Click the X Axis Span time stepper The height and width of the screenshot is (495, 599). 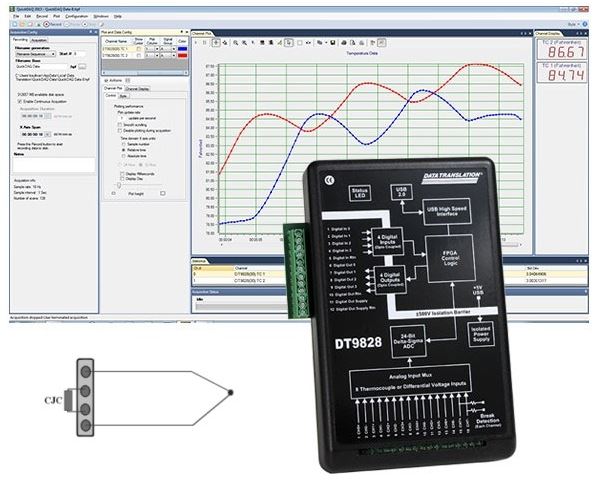click(47, 134)
